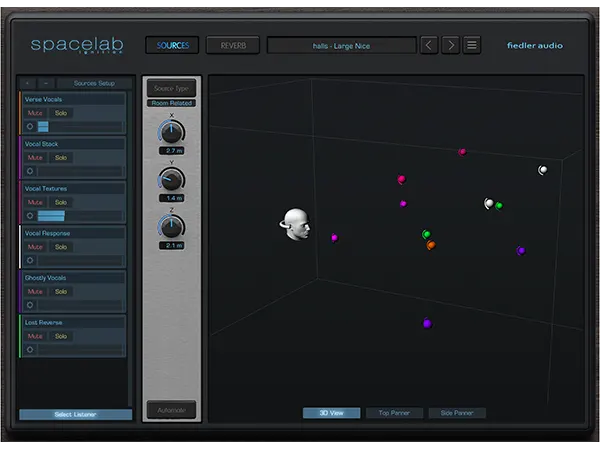600x450 pixels.
Task: Select the Vocal Textures source name
Action: tap(46, 189)
